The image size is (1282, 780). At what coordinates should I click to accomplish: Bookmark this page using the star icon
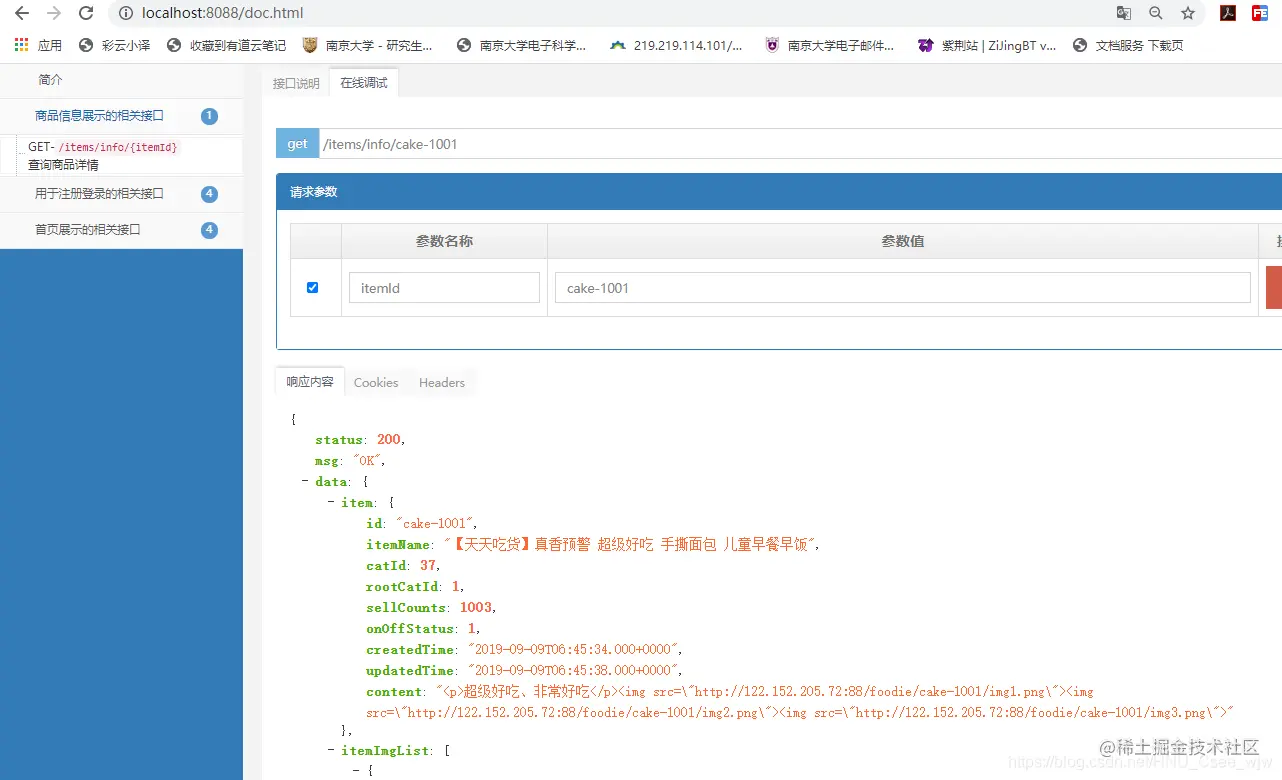[x=1185, y=13]
